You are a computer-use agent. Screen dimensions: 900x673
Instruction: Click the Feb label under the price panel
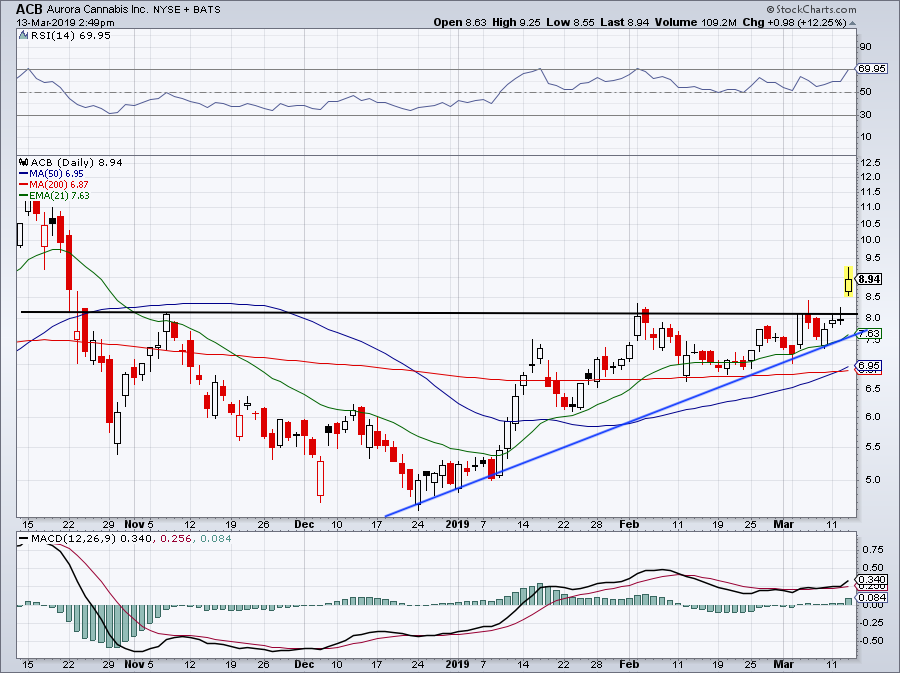point(629,524)
